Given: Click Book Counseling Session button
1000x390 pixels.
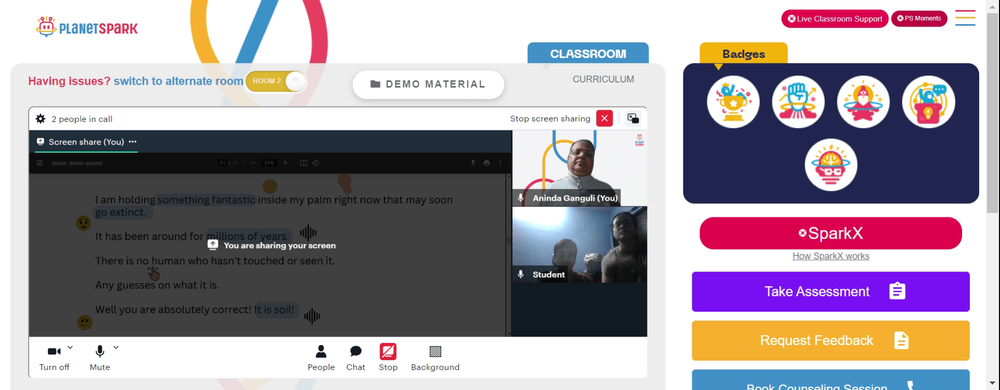Looking at the screenshot, I should pos(830,380).
